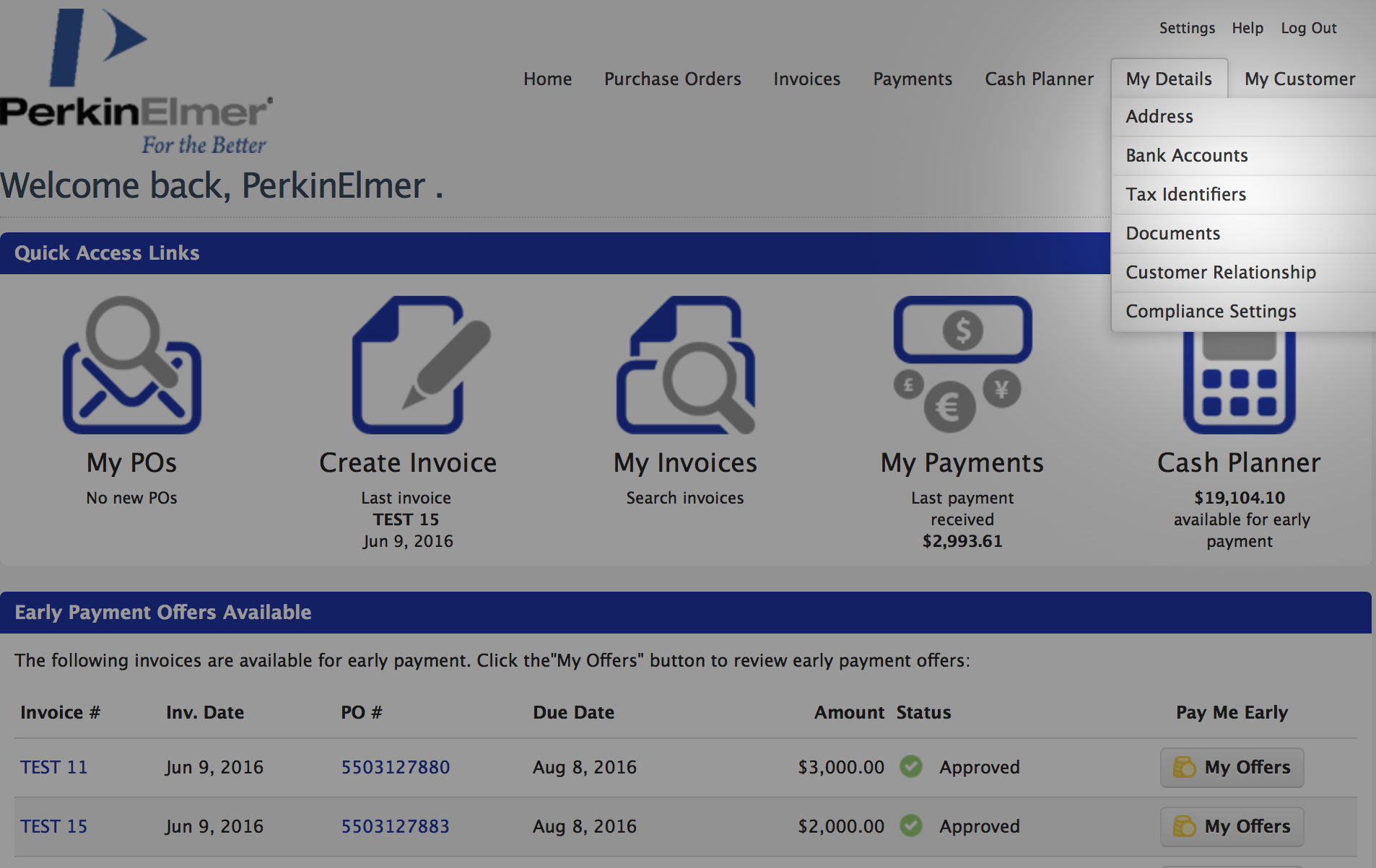Click the PerkinElmer logo

pyautogui.click(x=137, y=81)
